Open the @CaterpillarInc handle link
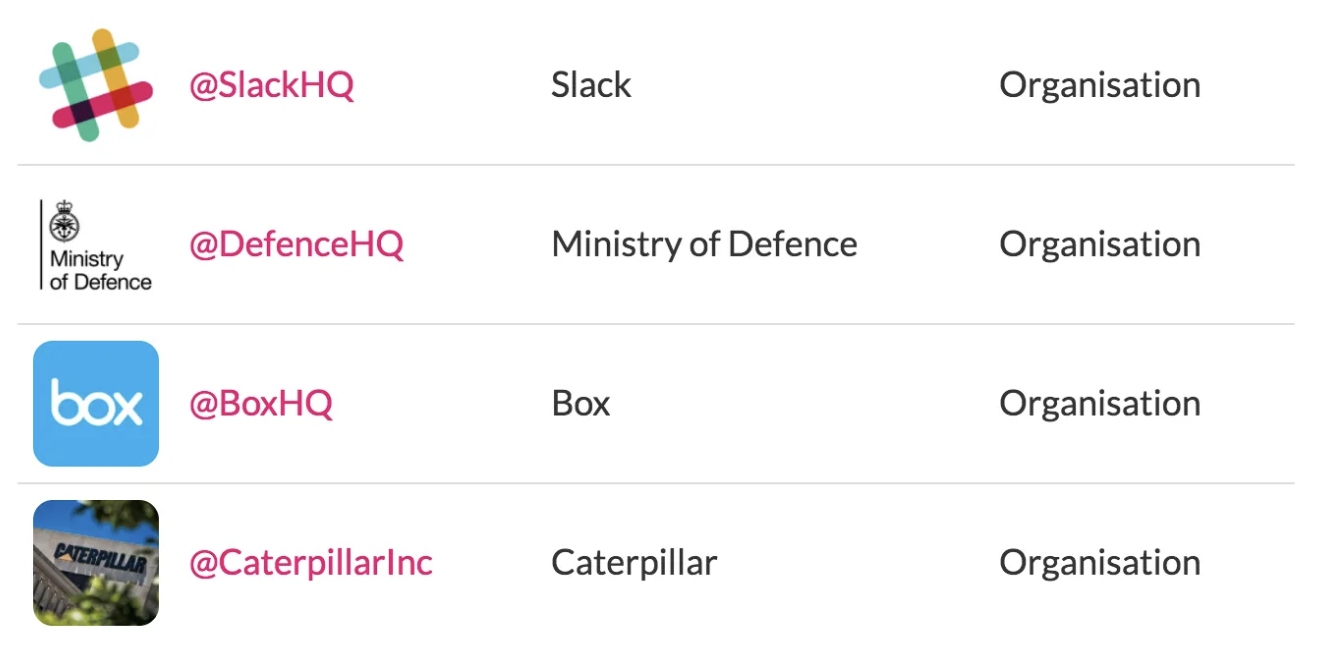The height and width of the screenshot is (660, 1328). (311, 562)
